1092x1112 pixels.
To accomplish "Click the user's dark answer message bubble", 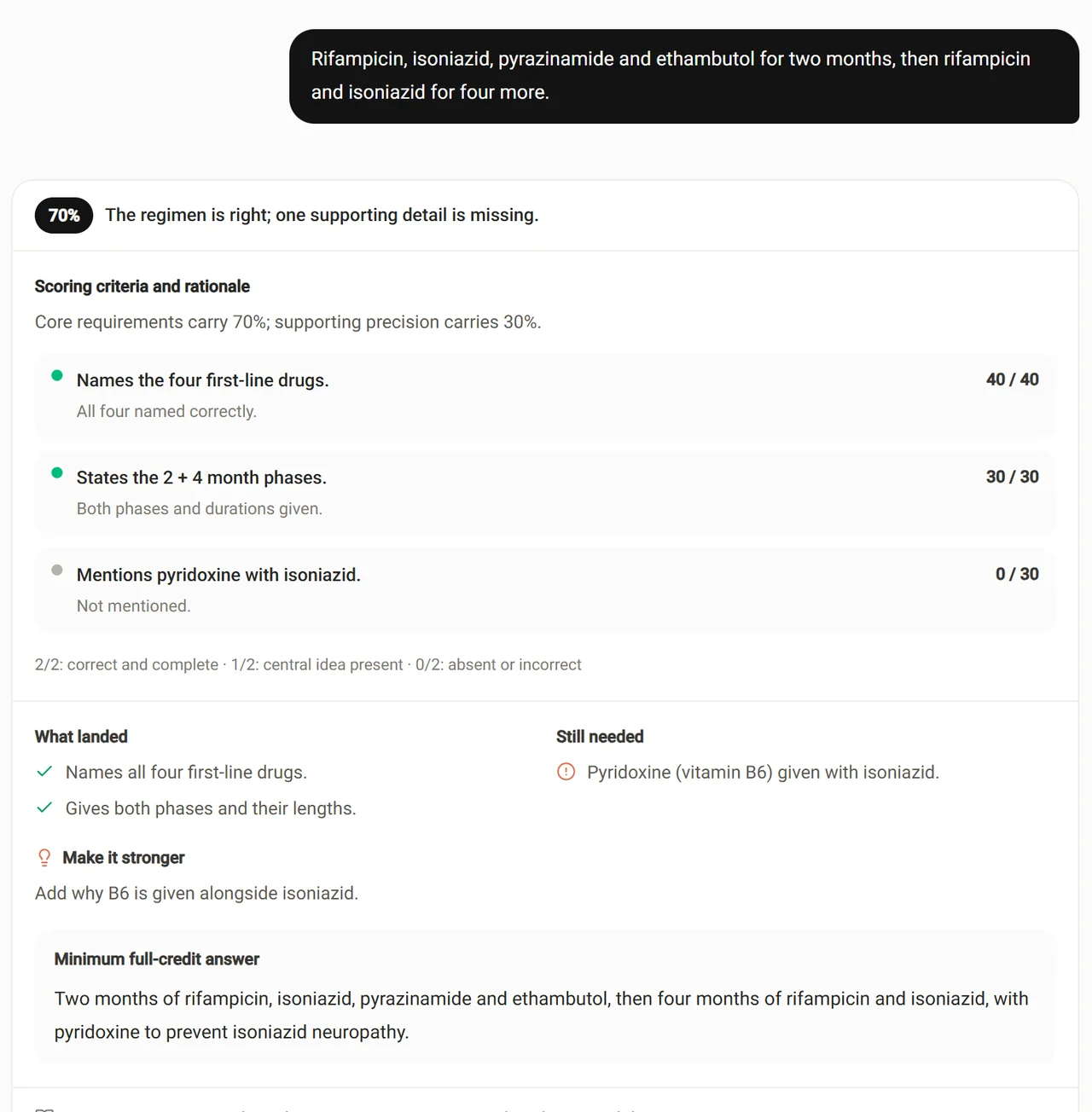I will pos(684,76).
